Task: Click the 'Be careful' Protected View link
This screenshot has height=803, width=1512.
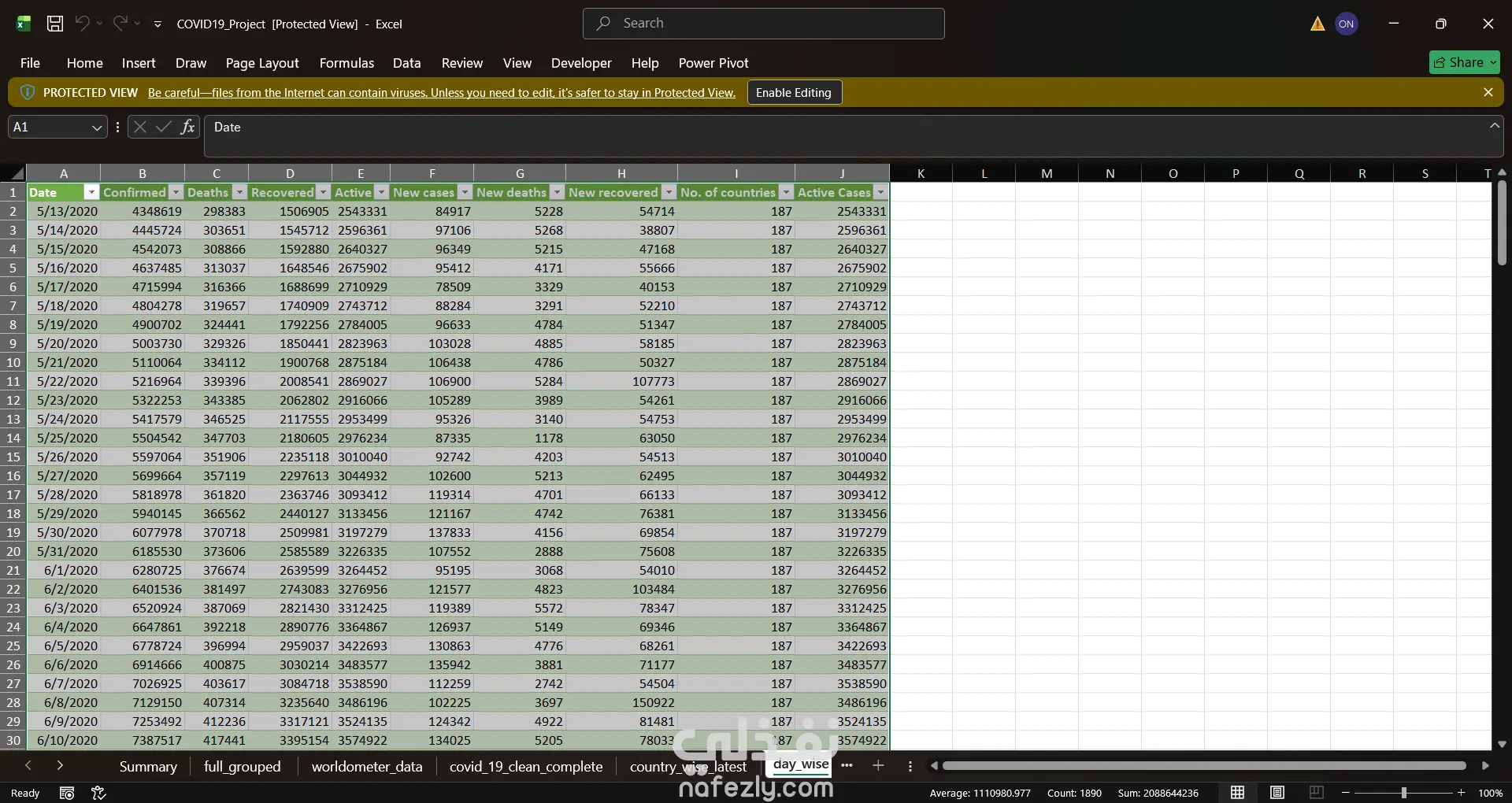Action: pyautogui.click(x=442, y=93)
